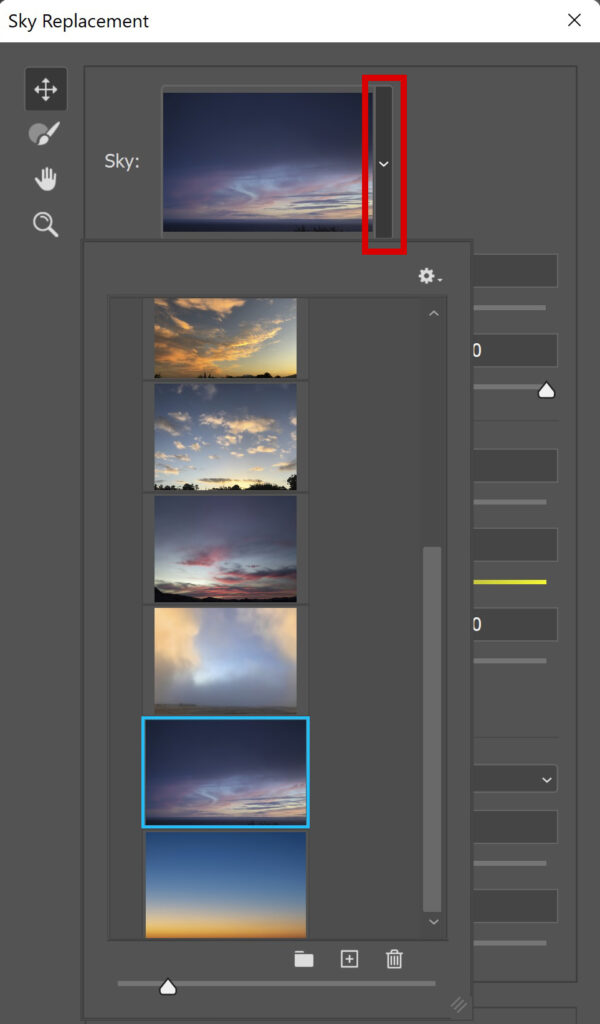Viewport: 600px width, 1024px height.
Task: Select the Zoom magnifier tool
Action: [x=45, y=224]
